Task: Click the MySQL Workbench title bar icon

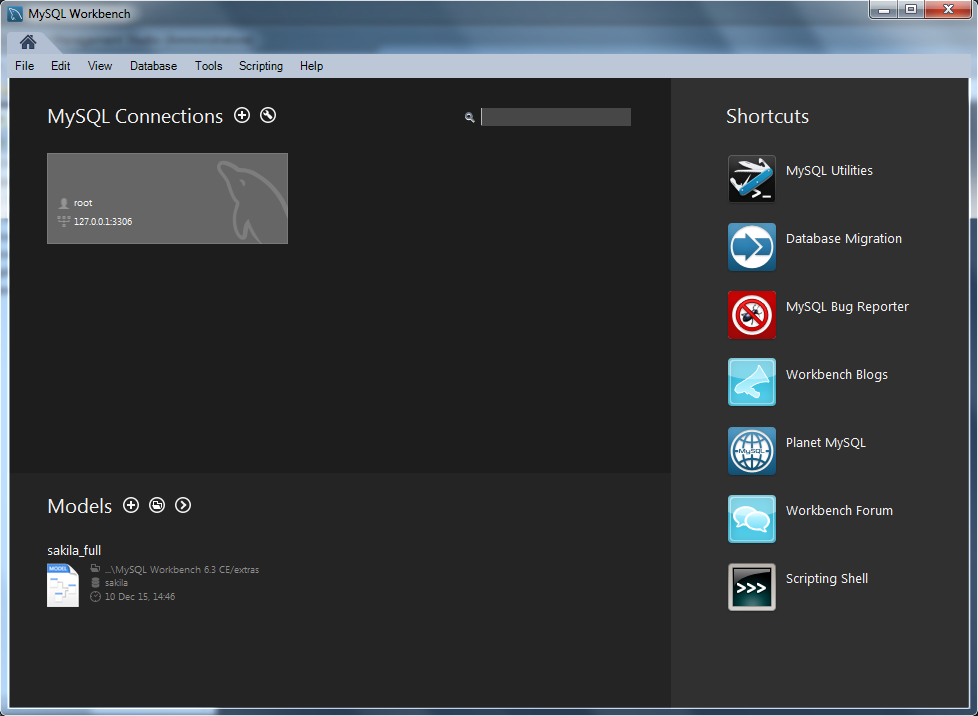Action: pos(15,14)
